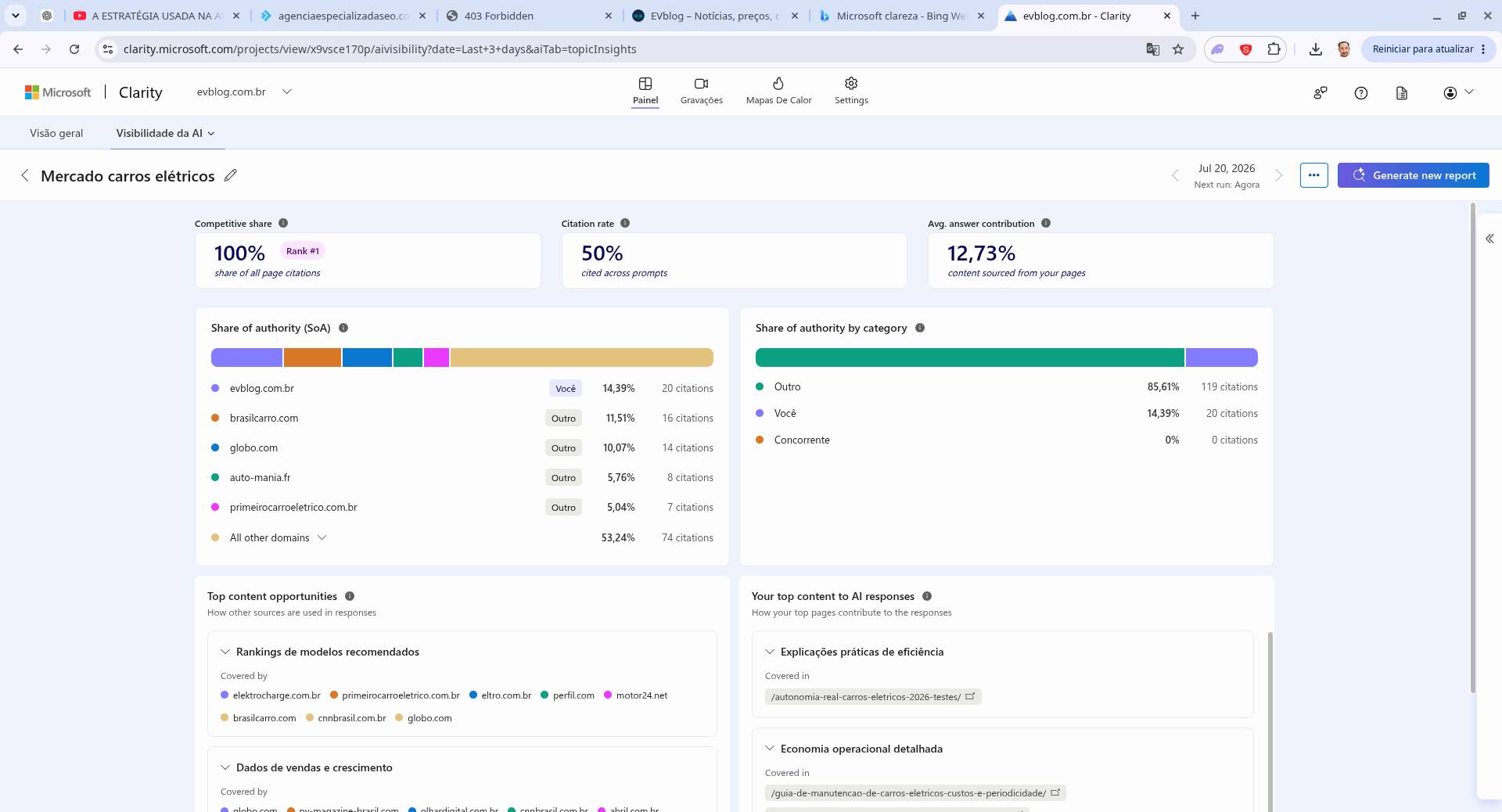The image size is (1502, 812).
Task: Open the evblog.com.br project dropdown
Action: pyautogui.click(x=244, y=92)
